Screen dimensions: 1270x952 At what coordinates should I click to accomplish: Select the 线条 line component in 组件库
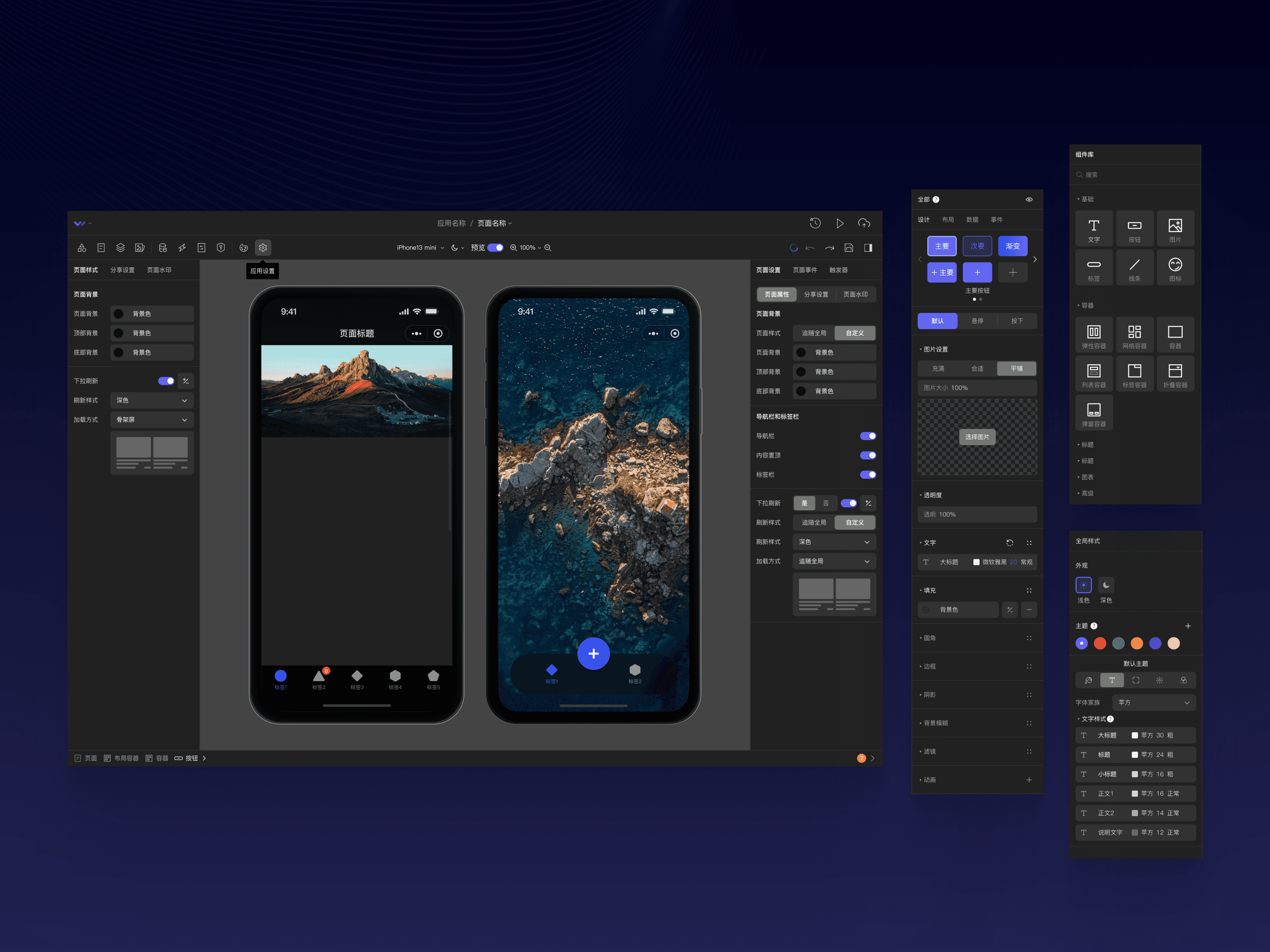coord(1135,268)
